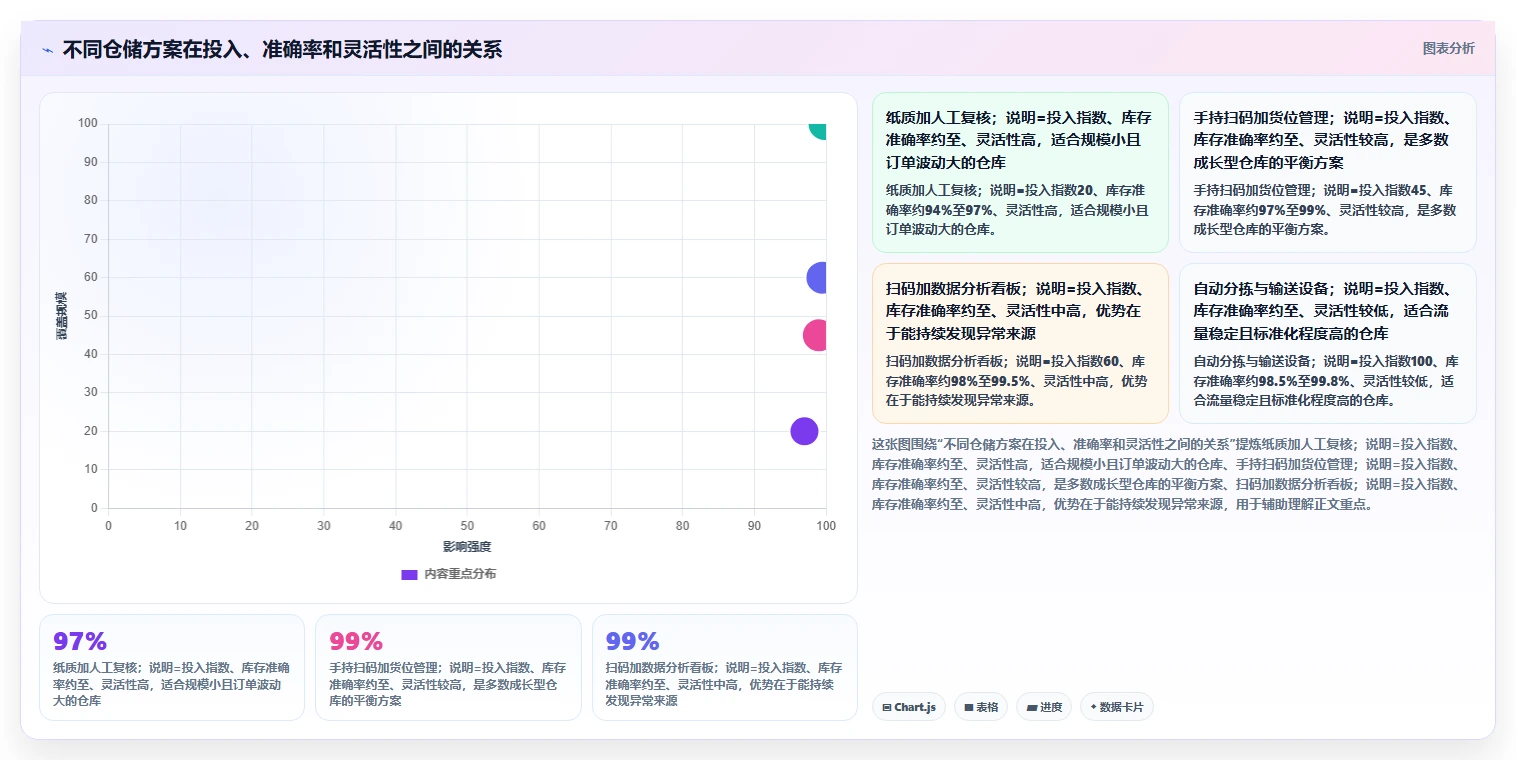Click the purple legend color swatch
1516x760 pixels.
click(409, 574)
